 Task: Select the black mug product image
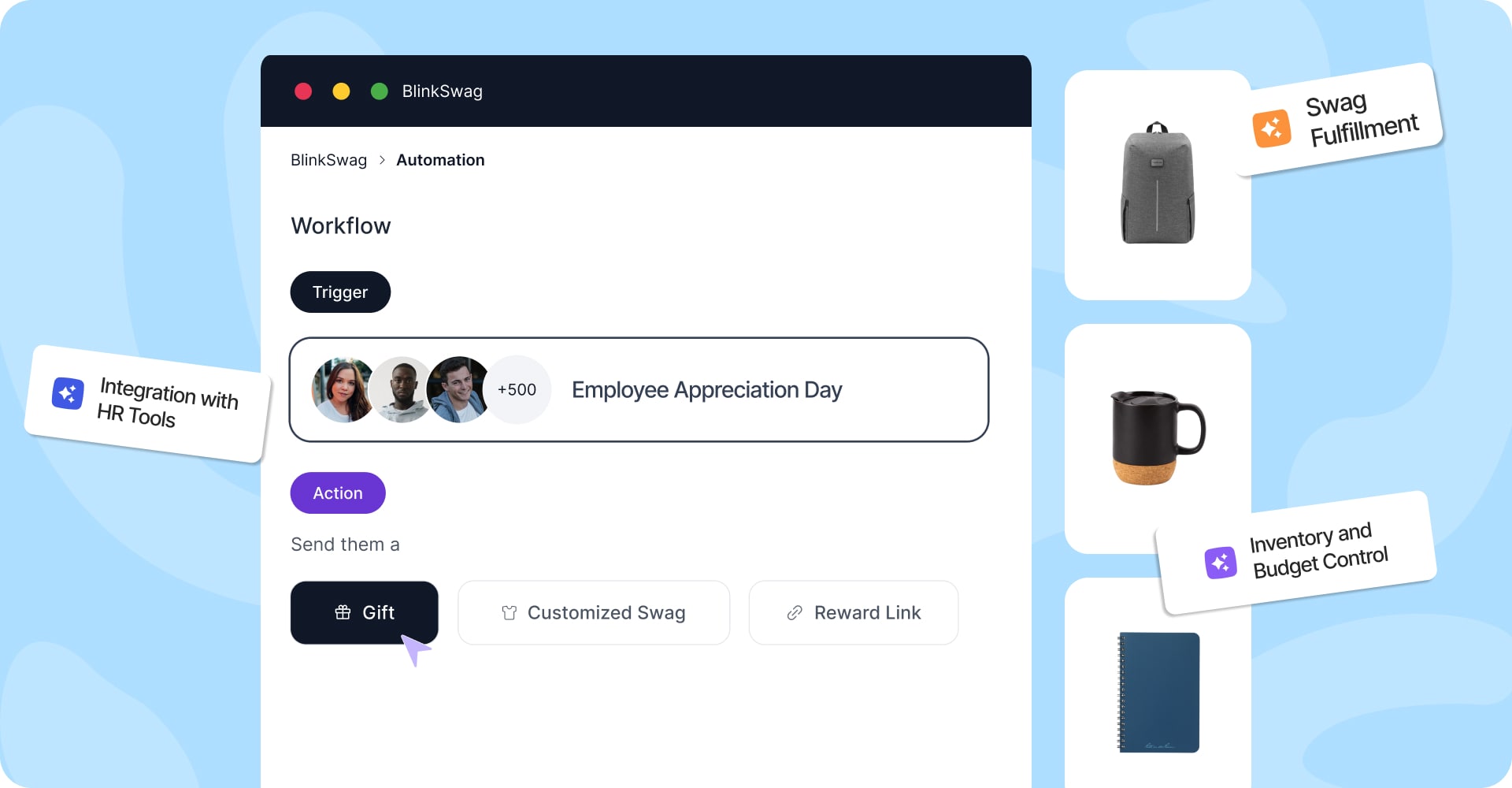point(1155,437)
